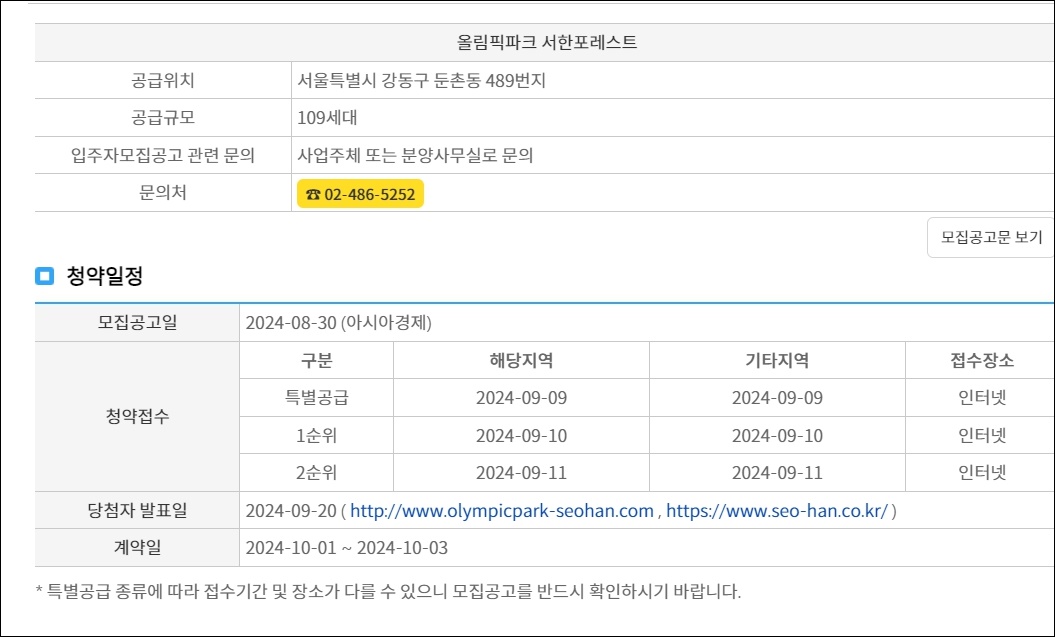
Task: Select the text 사업주체 또는 분양사무실로 문의
Action: tap(415, 156)
